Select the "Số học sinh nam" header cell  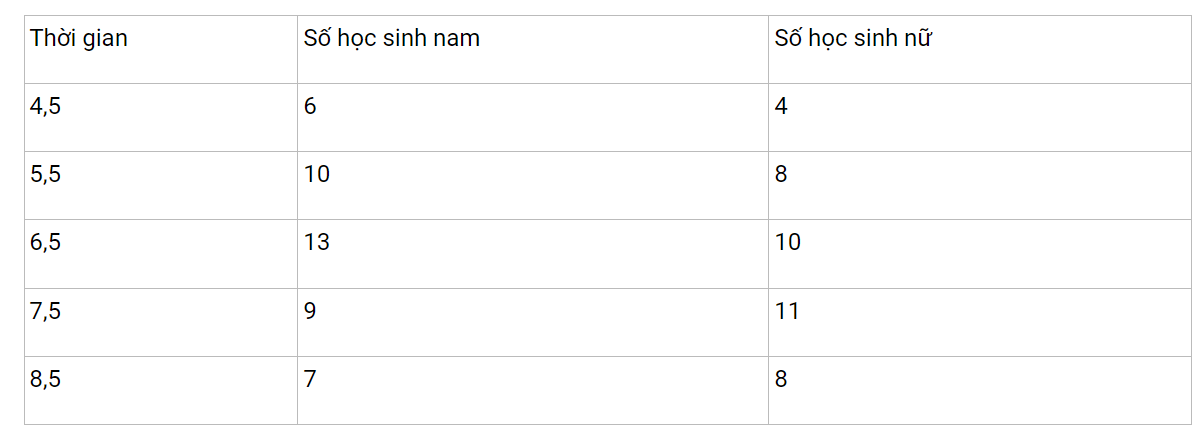pyautogui.click(x=392, y=40)
